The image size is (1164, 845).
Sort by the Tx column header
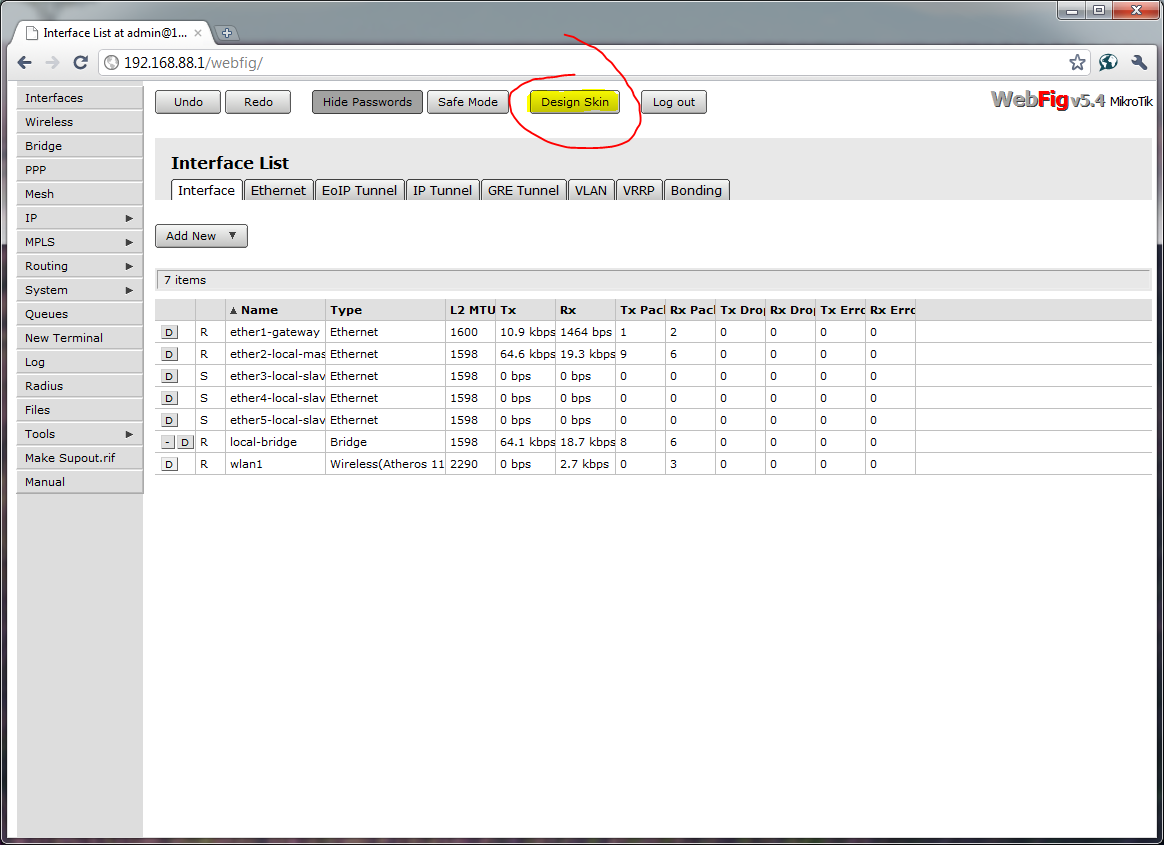coord(526,310)
